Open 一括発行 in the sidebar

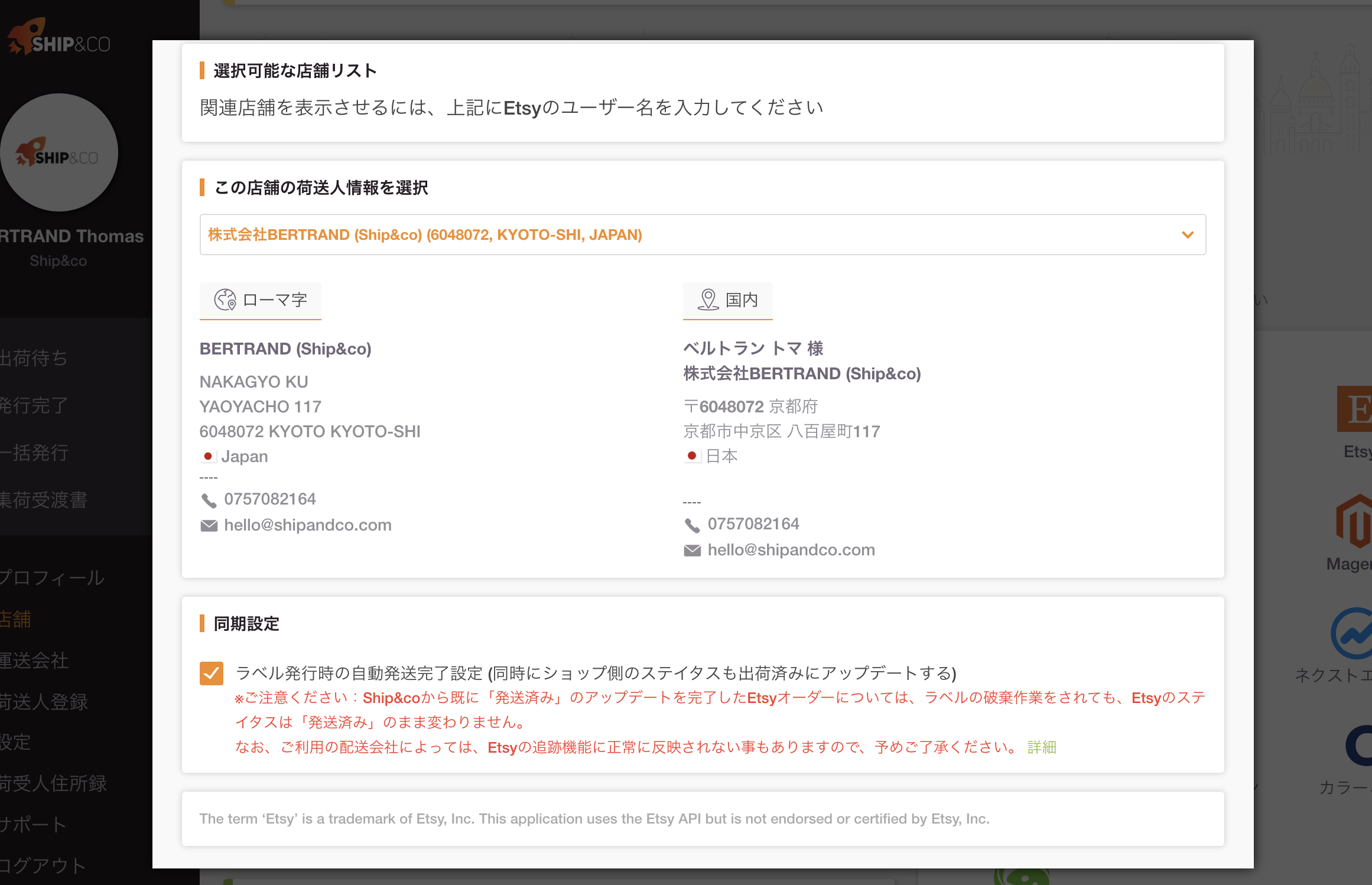coord(34,453)
